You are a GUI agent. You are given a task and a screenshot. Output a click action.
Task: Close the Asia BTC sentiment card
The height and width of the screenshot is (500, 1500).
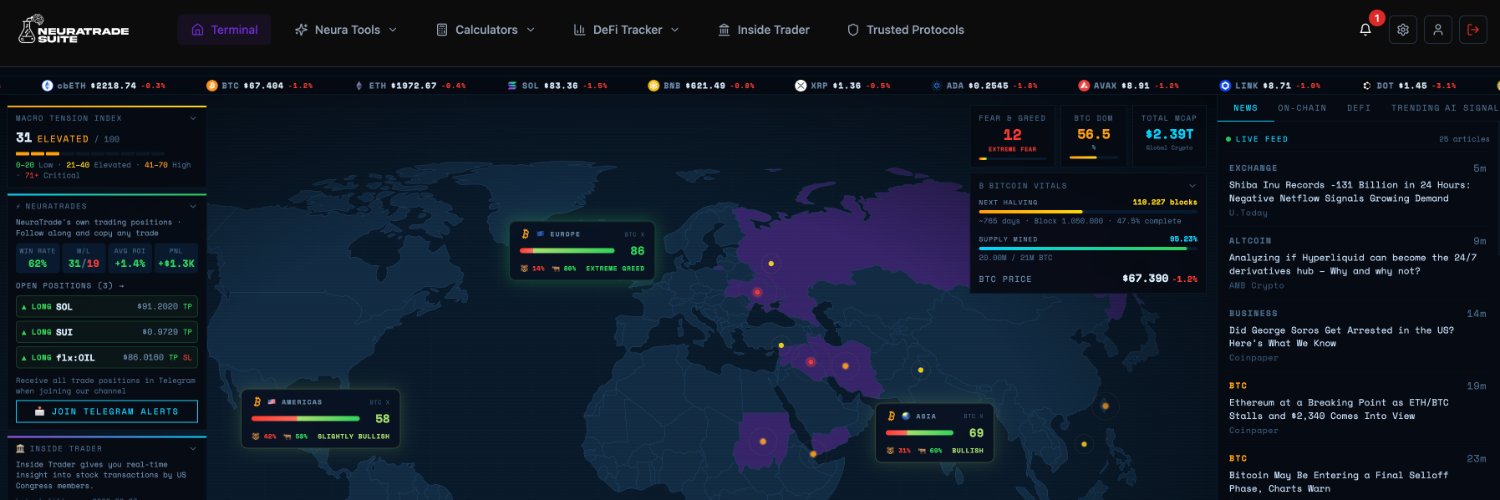980,416
